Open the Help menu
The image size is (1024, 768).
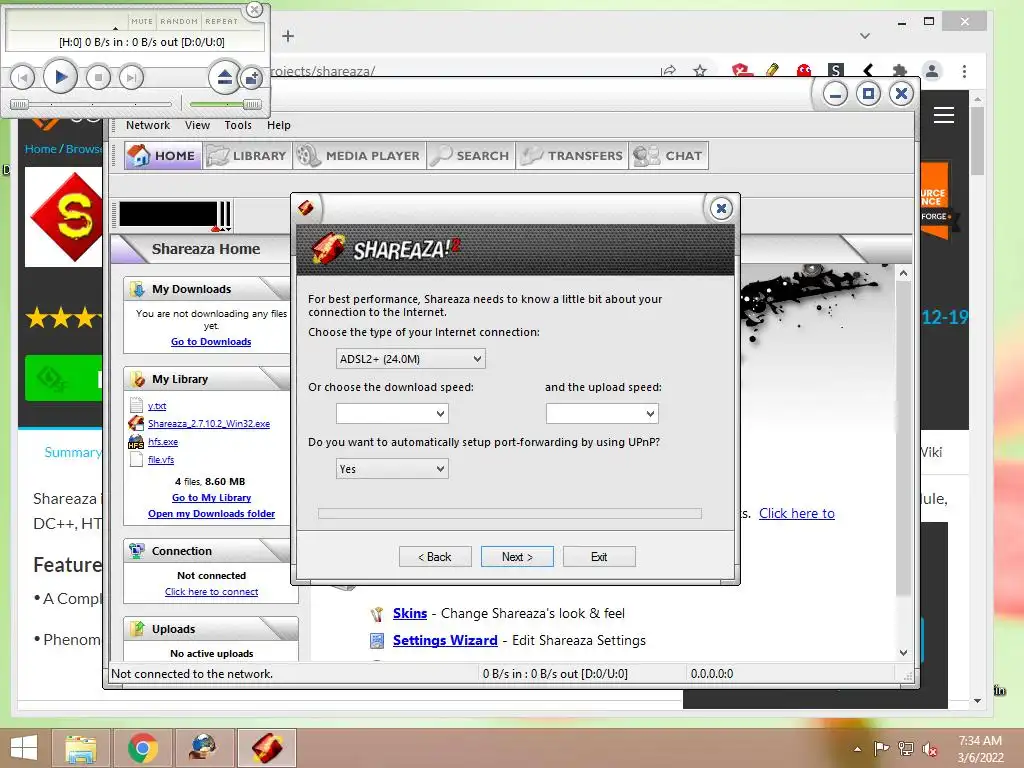tap(278, 125)
